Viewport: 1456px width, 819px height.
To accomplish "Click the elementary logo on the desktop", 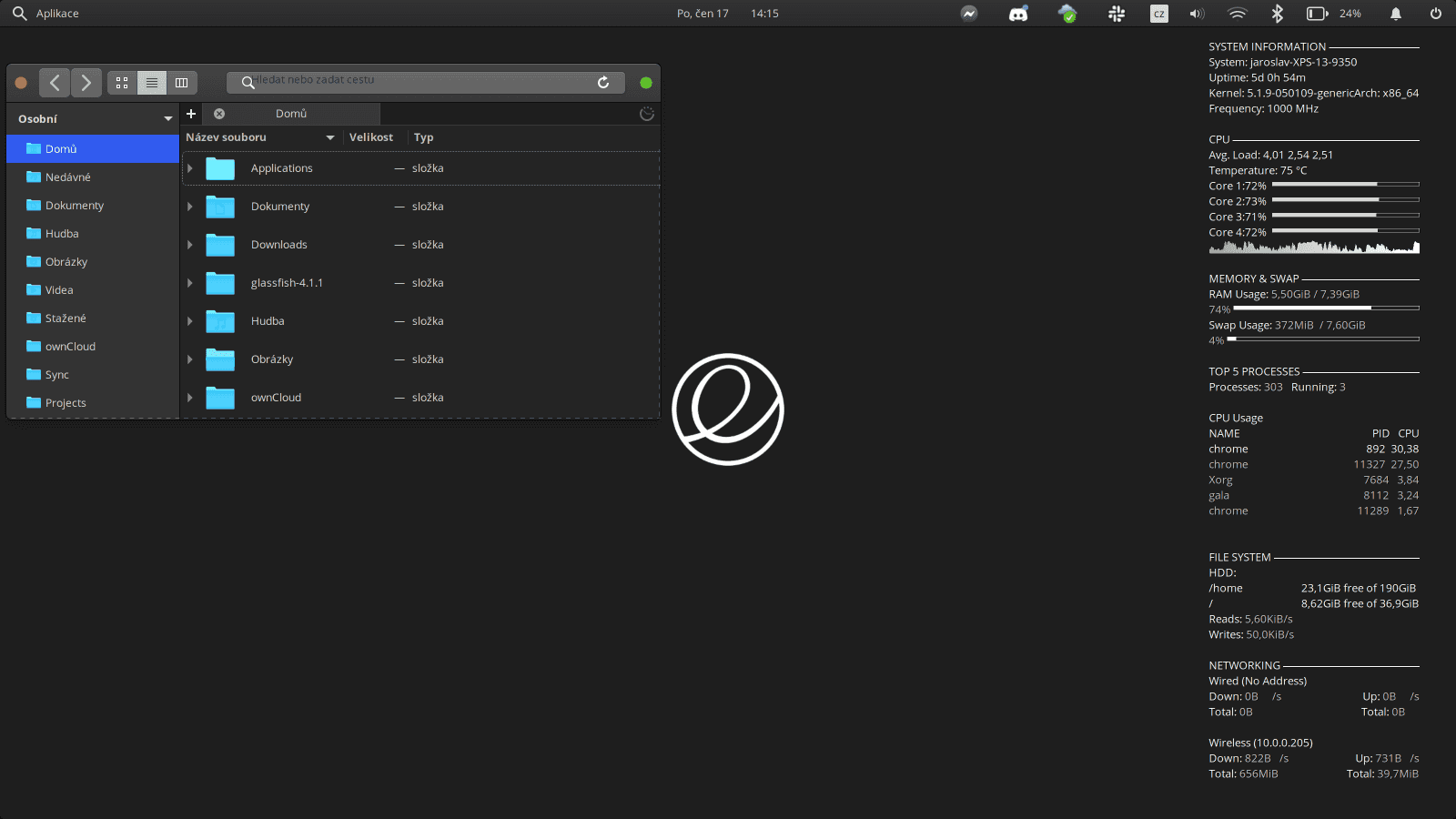I will point(728,409).
